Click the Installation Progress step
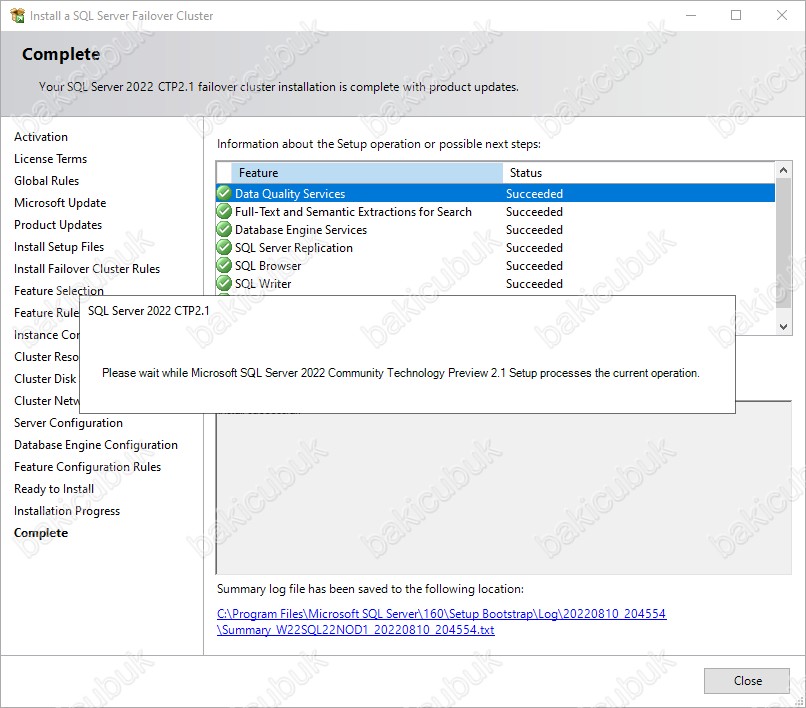This screenshot has width=806, height=708. pyautogui.click(x=67, y=511)
